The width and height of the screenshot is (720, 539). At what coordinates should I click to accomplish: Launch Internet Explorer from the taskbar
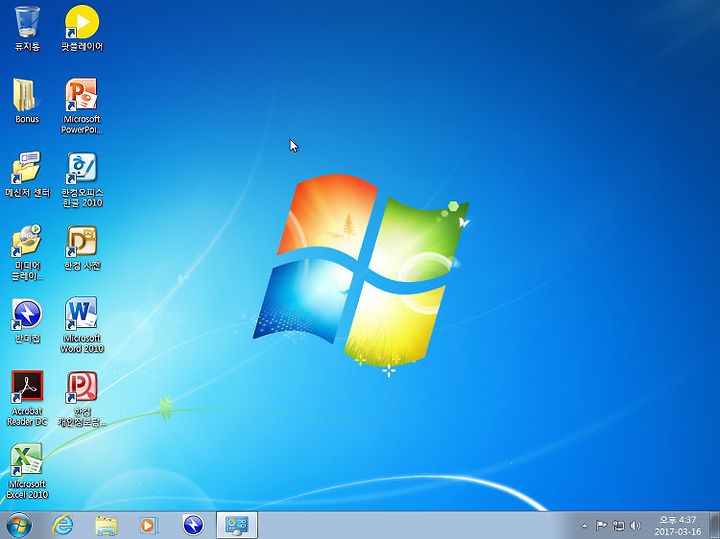62,525
